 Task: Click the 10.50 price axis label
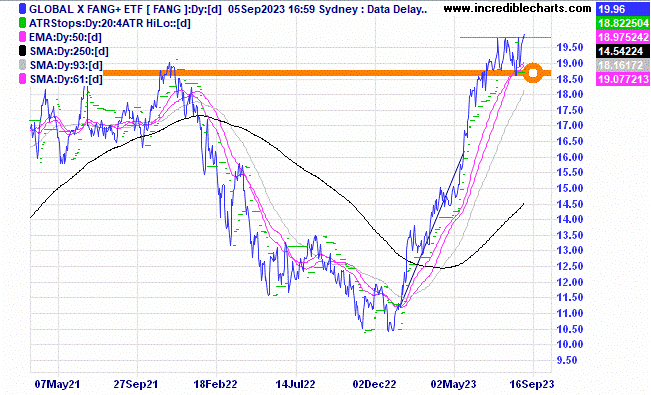point(570,329)
